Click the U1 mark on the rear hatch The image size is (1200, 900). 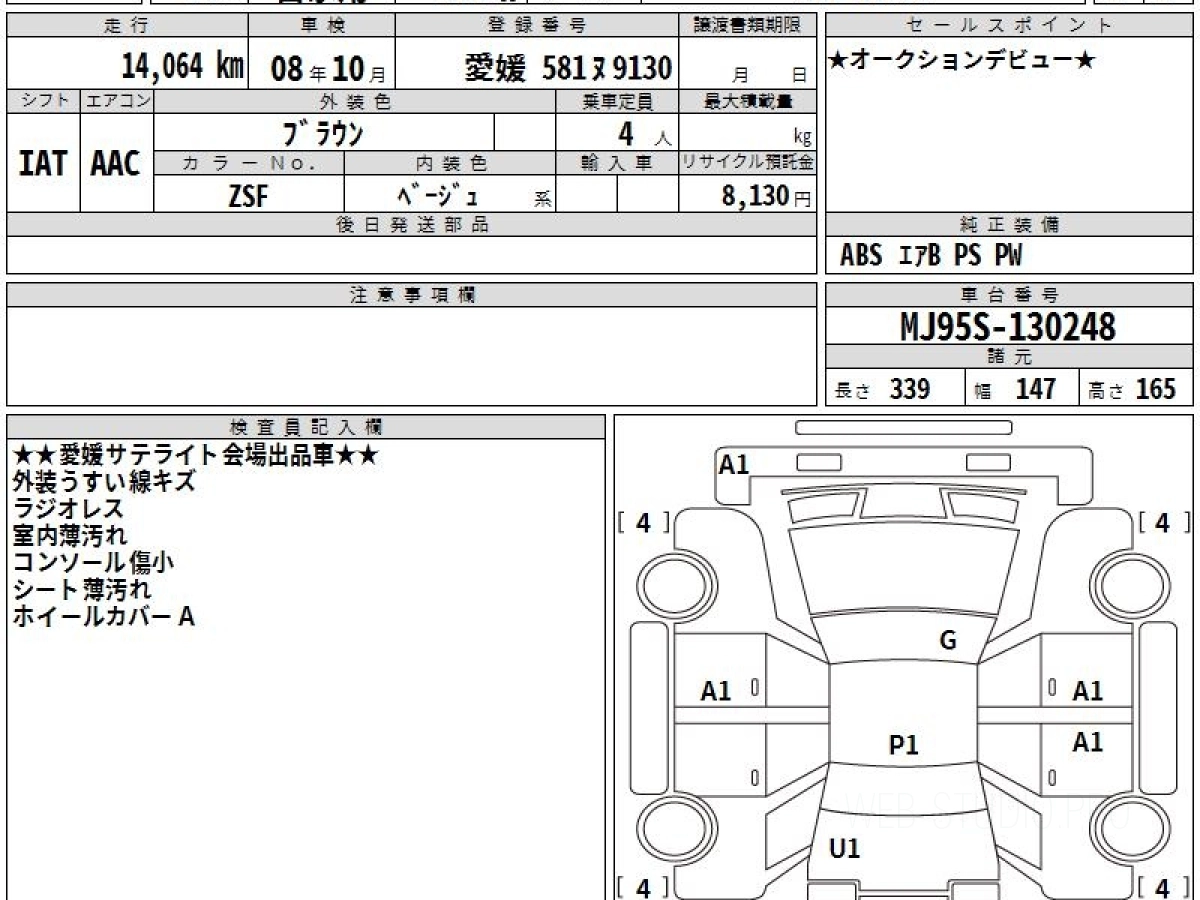click(x=845, y=849)
